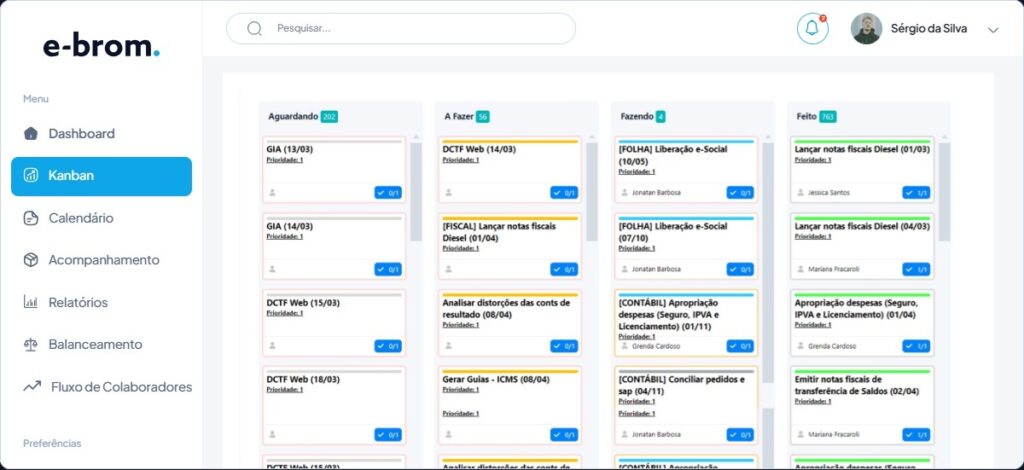This screenshot has height=470, width=1024.
Task: Toggle 1/1 checklist on Emitir notas fiscais card
Action: point(916,435)
